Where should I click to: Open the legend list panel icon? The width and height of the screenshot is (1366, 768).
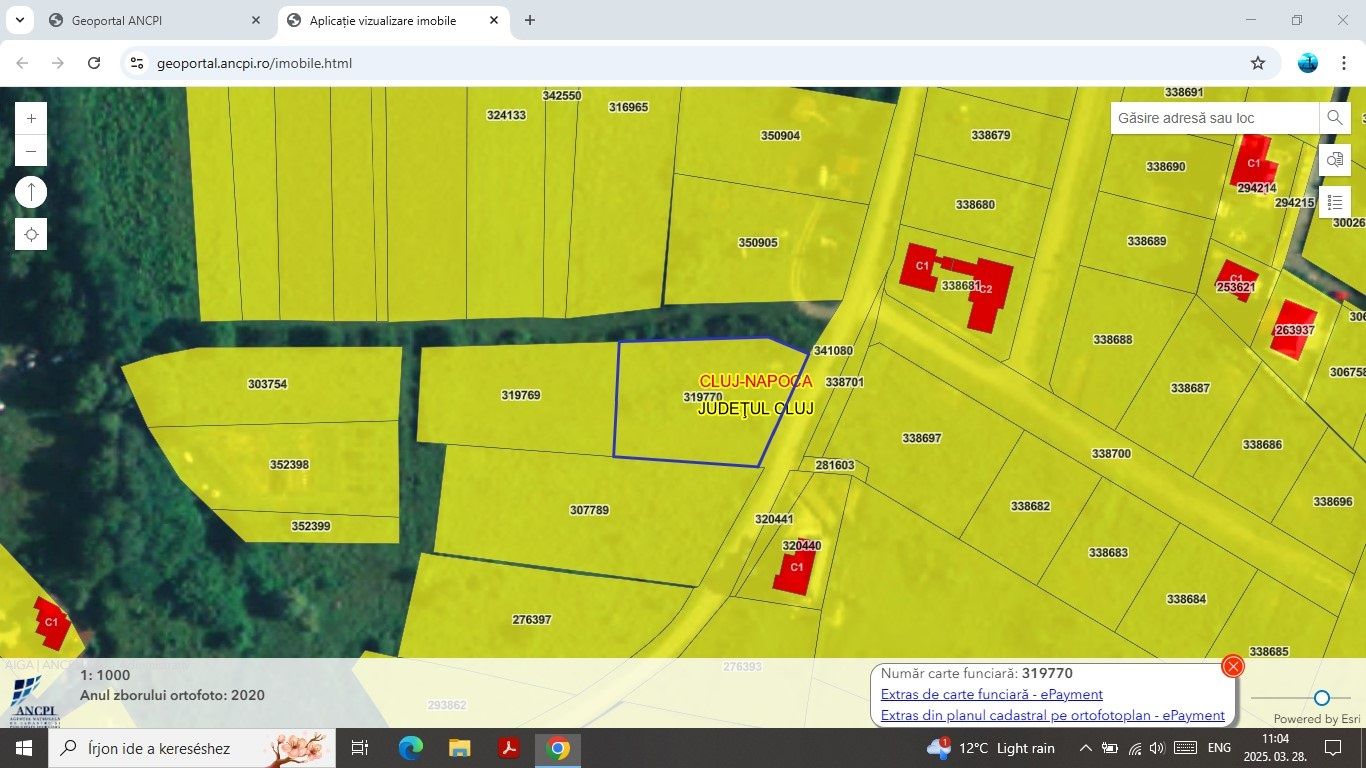pos(1335,202)
